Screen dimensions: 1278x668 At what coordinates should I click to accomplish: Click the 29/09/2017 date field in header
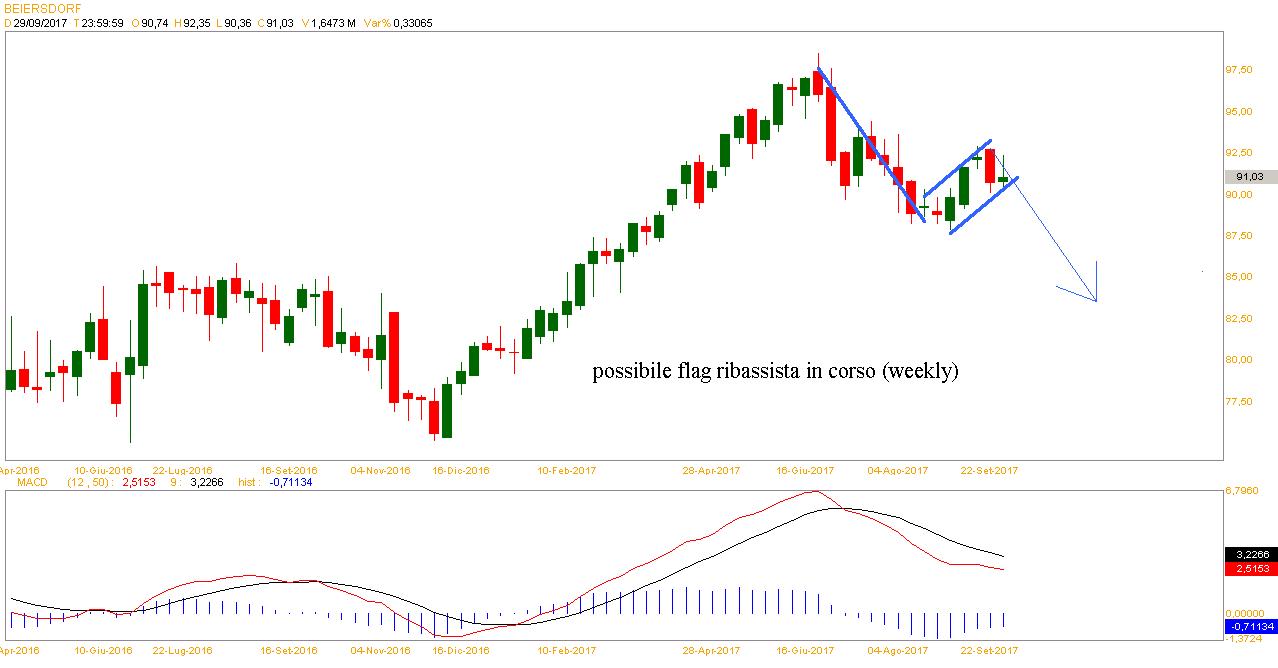click(x=41, y=22)
